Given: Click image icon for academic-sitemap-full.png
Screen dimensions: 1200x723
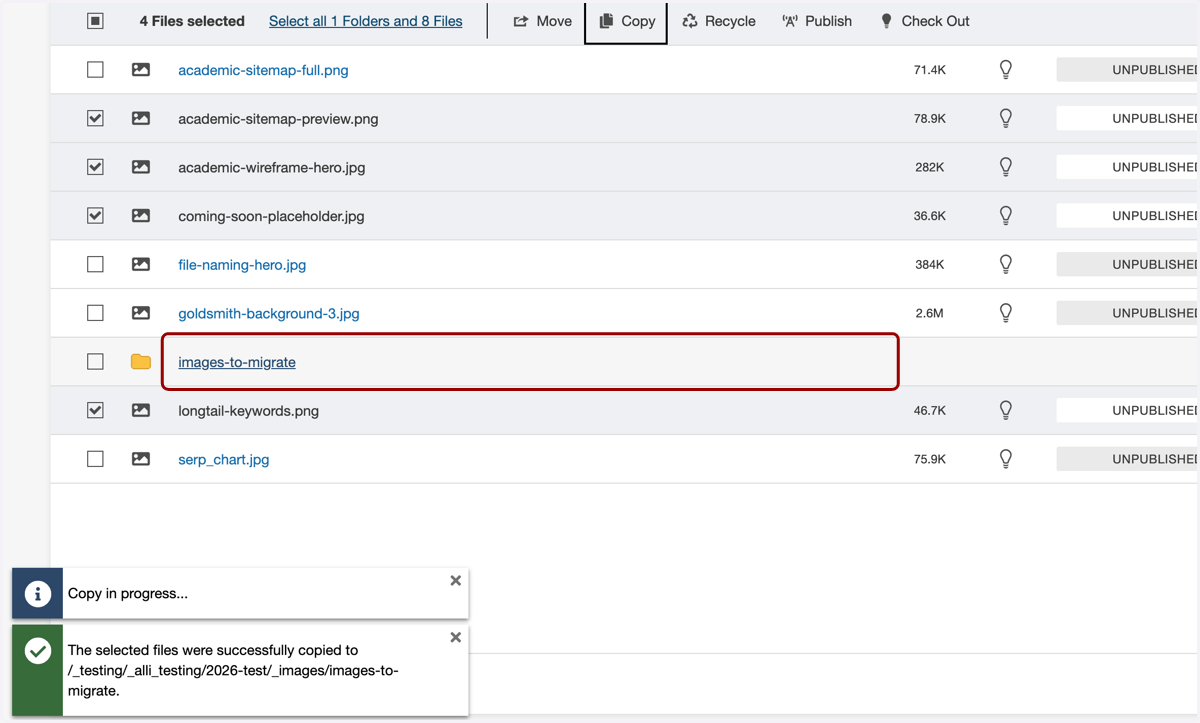Looking at the screenshot, I should tap(141, 70).
